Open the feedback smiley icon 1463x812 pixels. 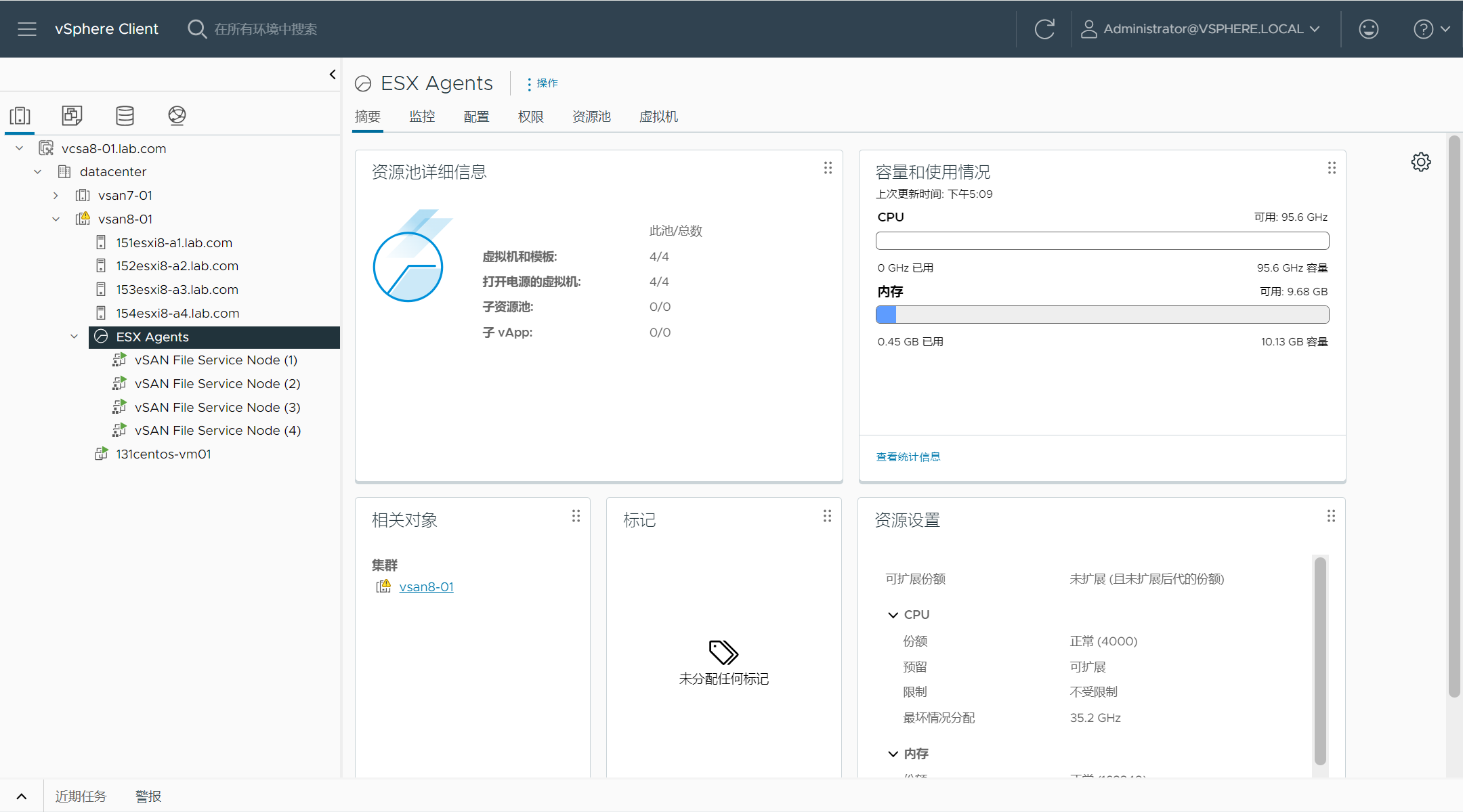(x=1368, y=29)
